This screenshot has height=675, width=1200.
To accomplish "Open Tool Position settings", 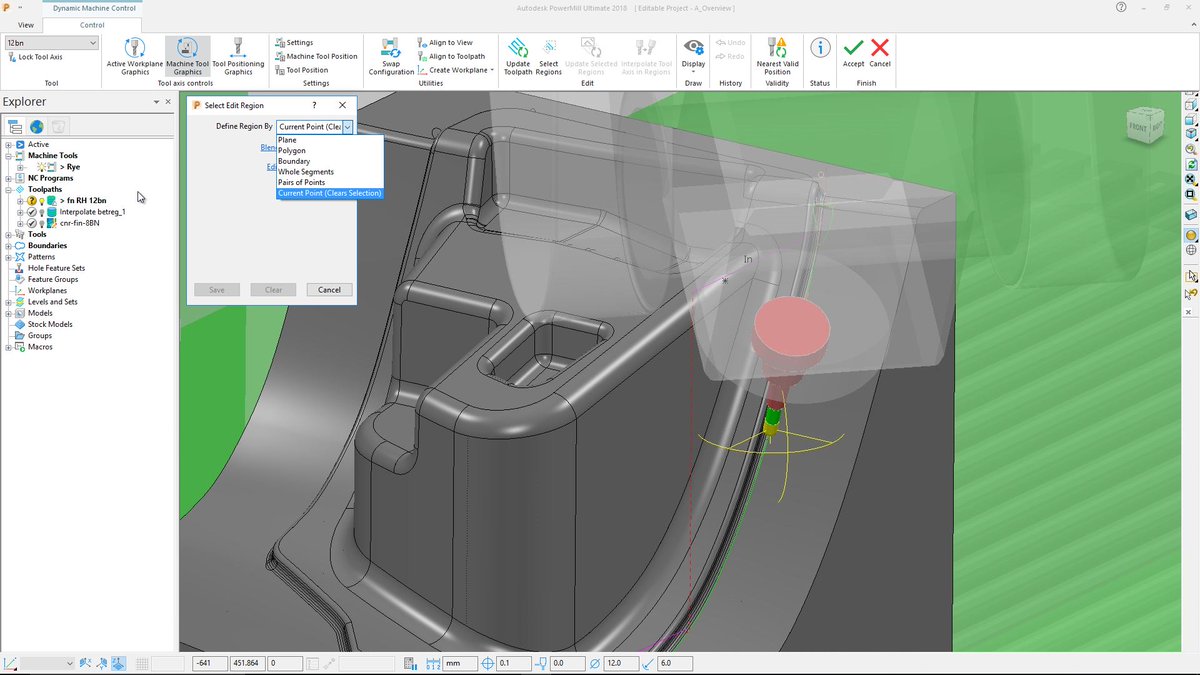I will click(x=302, y=70).
